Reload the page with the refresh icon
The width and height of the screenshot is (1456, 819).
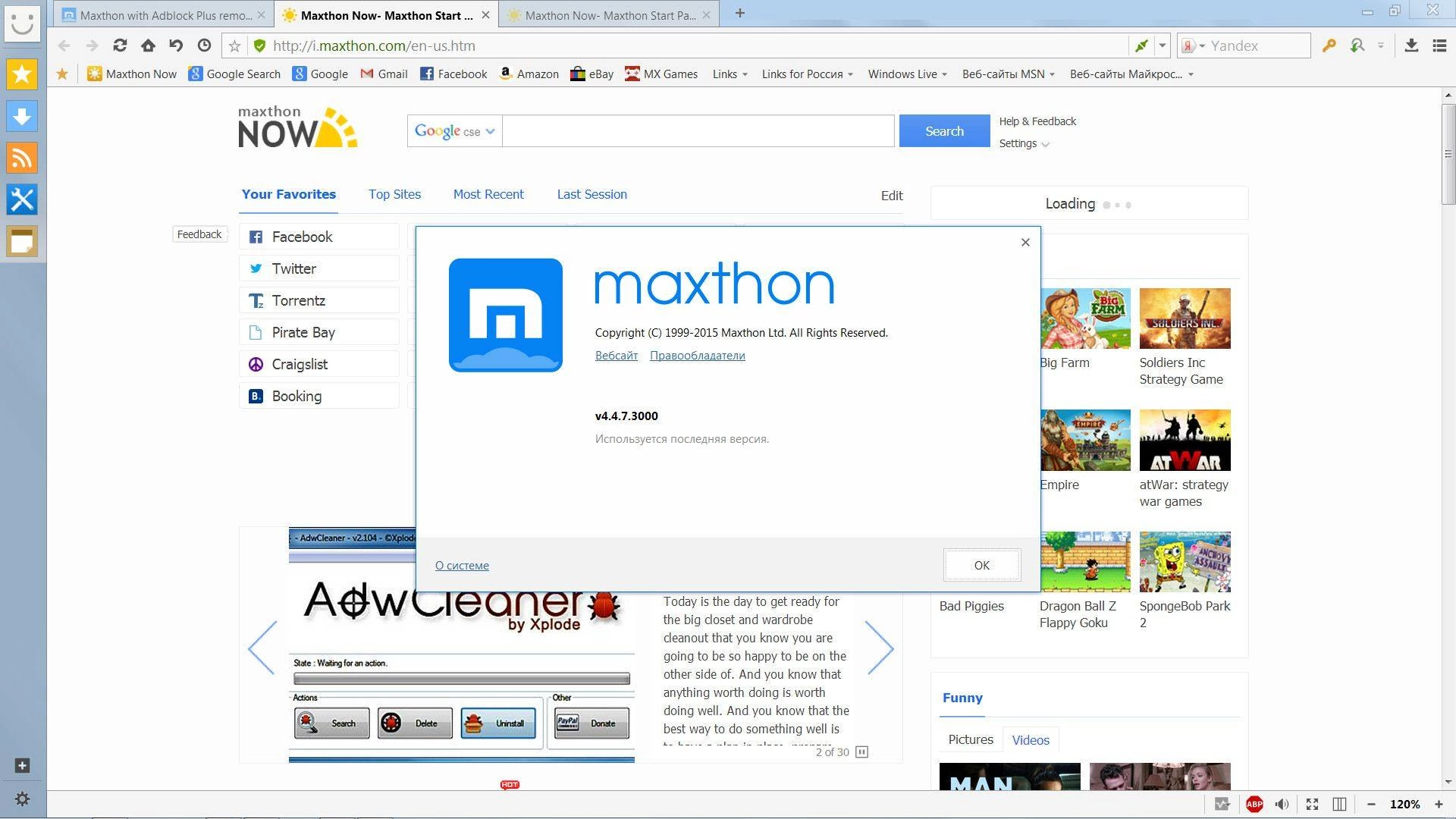(x=120, y=45)
